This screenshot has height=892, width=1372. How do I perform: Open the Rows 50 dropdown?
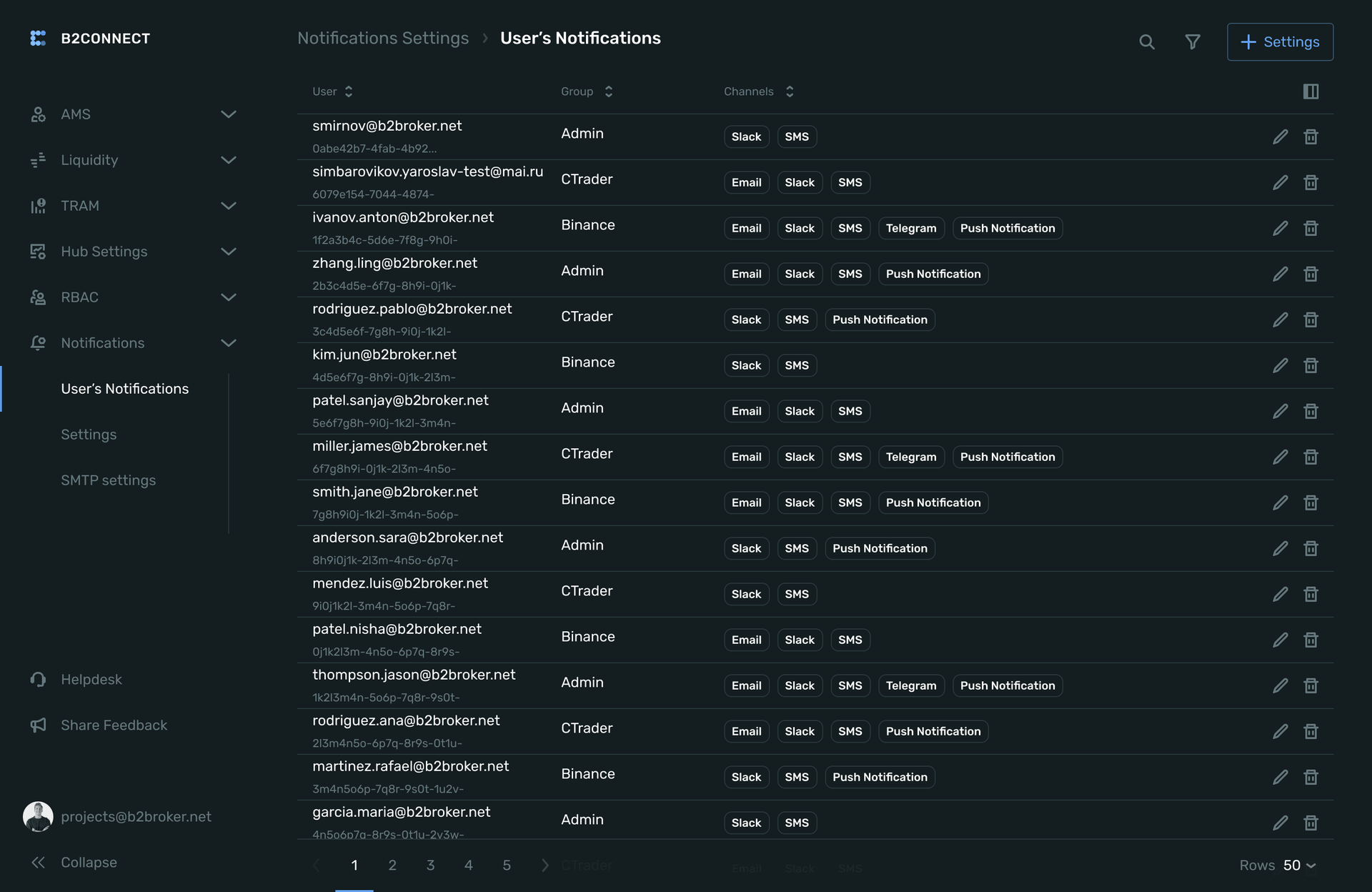coord(1298,866)
